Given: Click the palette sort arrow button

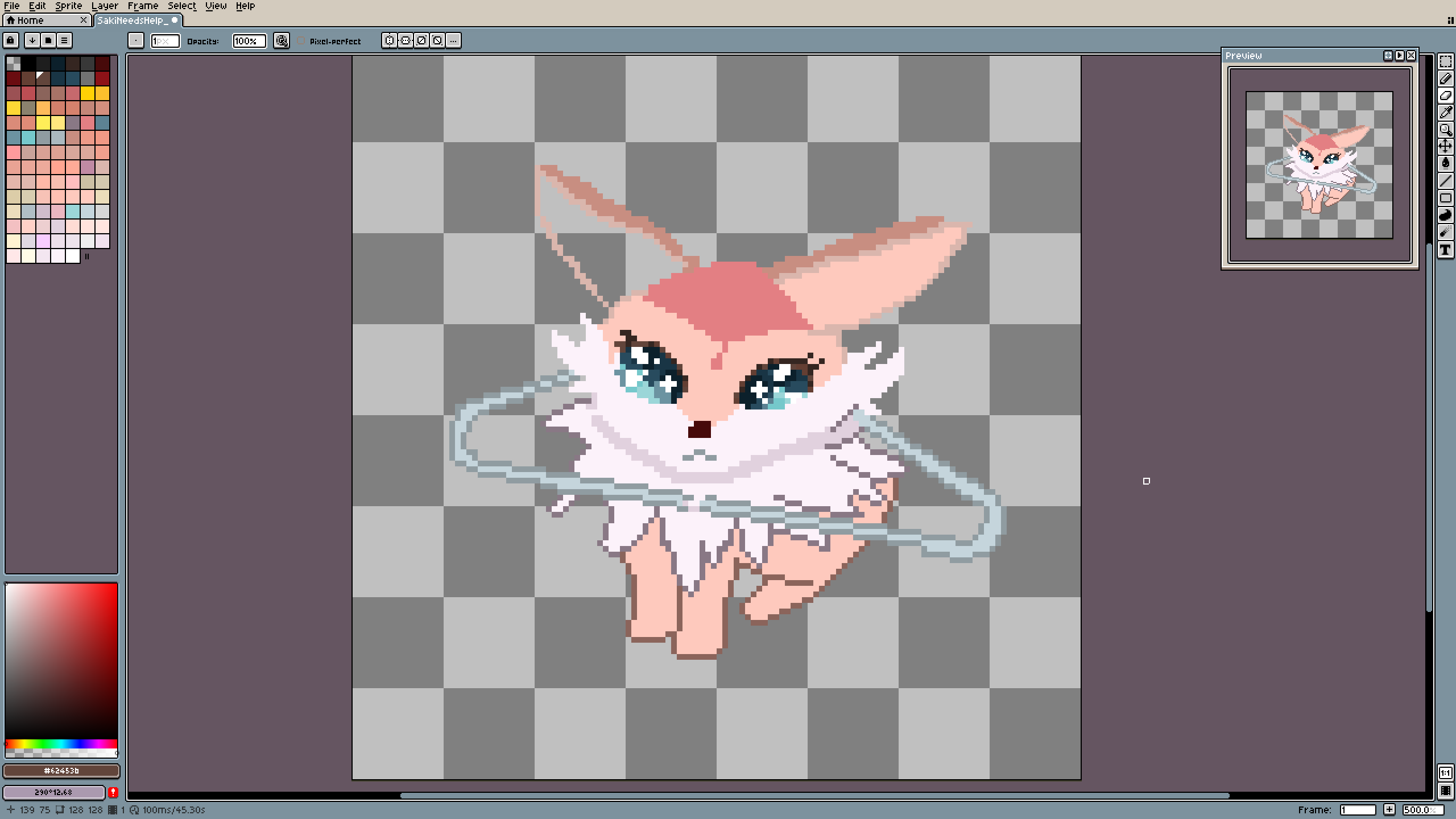Looking at the screenshot, I should click(32, 40).
